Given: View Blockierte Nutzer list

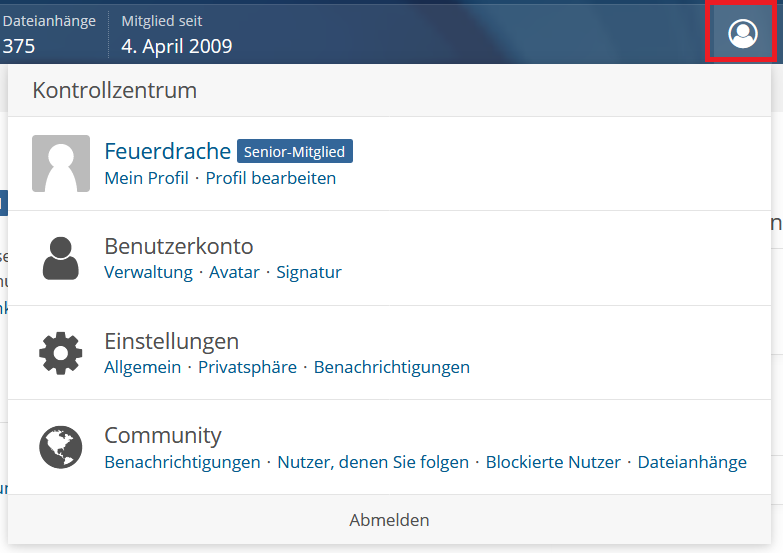Looking at the screenshot, I should click(553, 462).
